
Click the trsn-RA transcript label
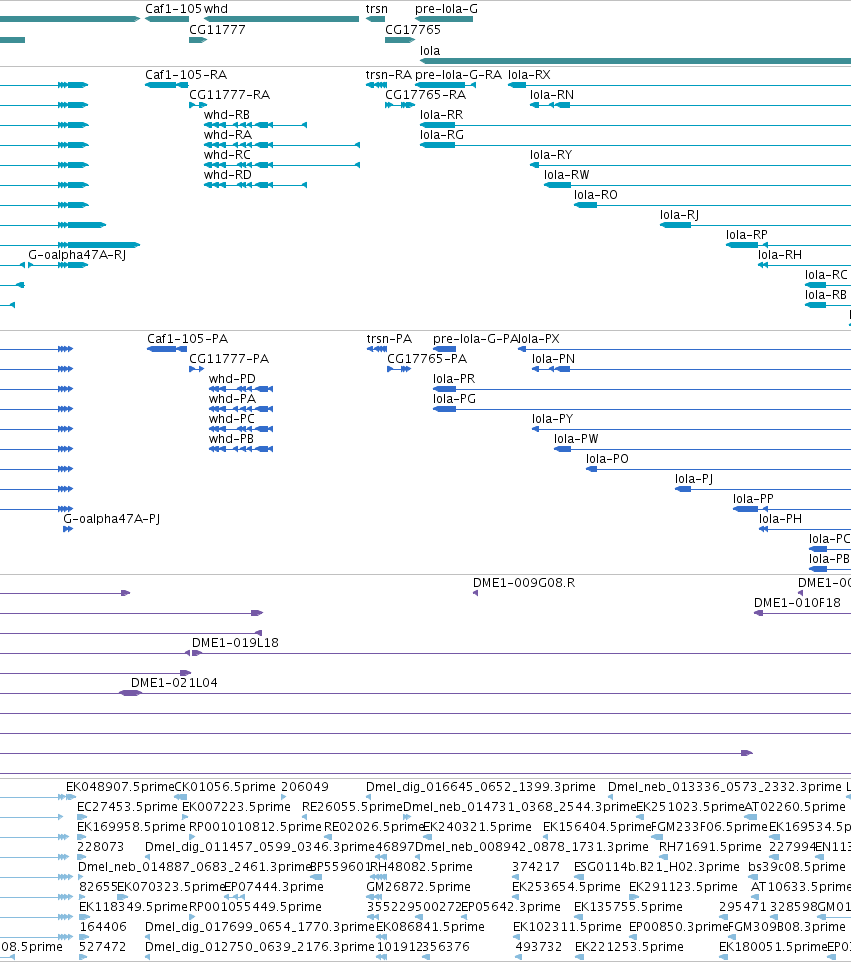pos(389,74)
